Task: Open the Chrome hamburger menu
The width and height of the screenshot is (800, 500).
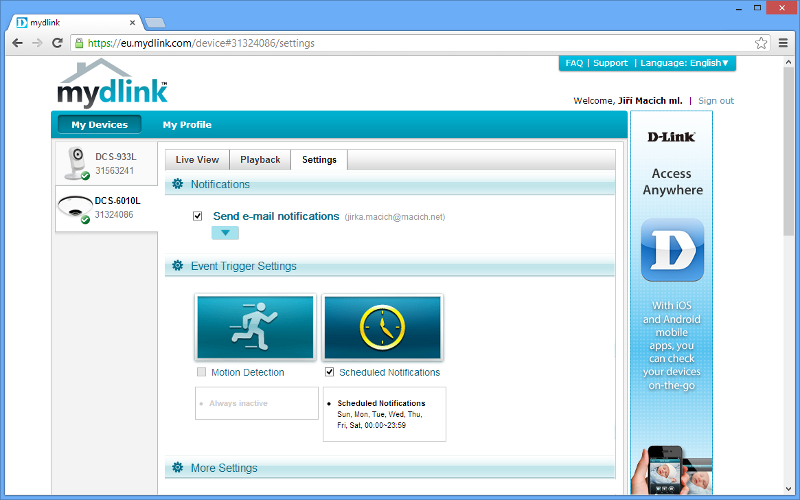Action: click(x=782, y=43)
